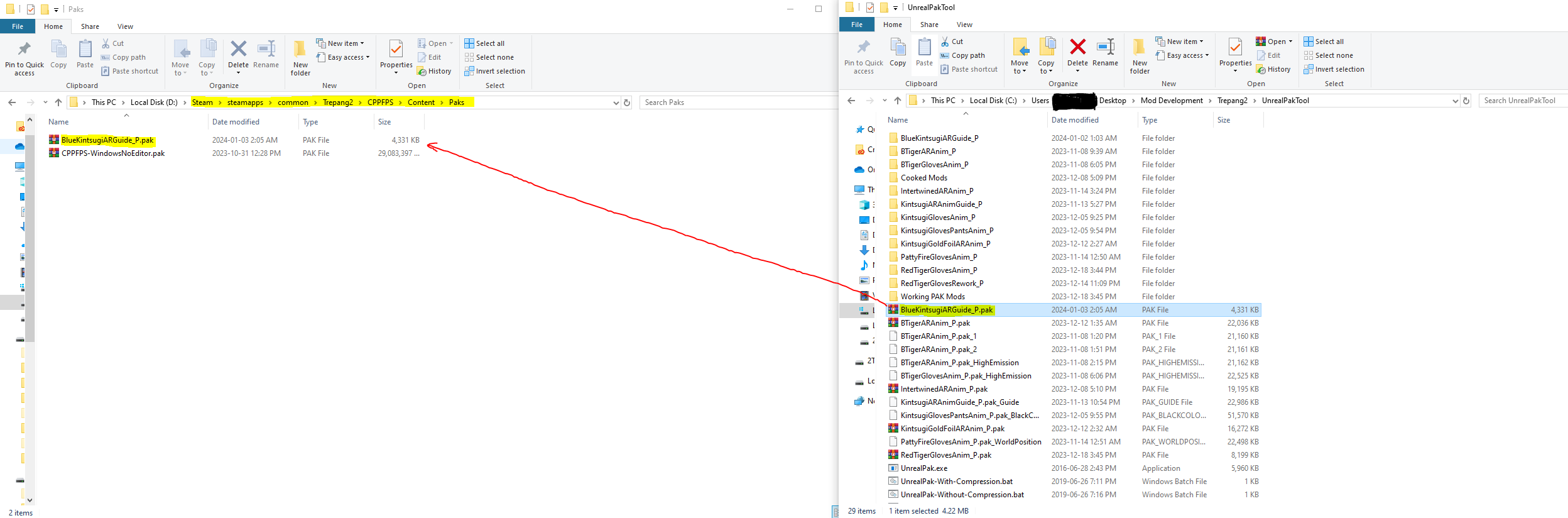The height and width of the screenshot is (518, 1568).
Task: Click Rename icon in Paks window ribbon
Action: point(266,54)
